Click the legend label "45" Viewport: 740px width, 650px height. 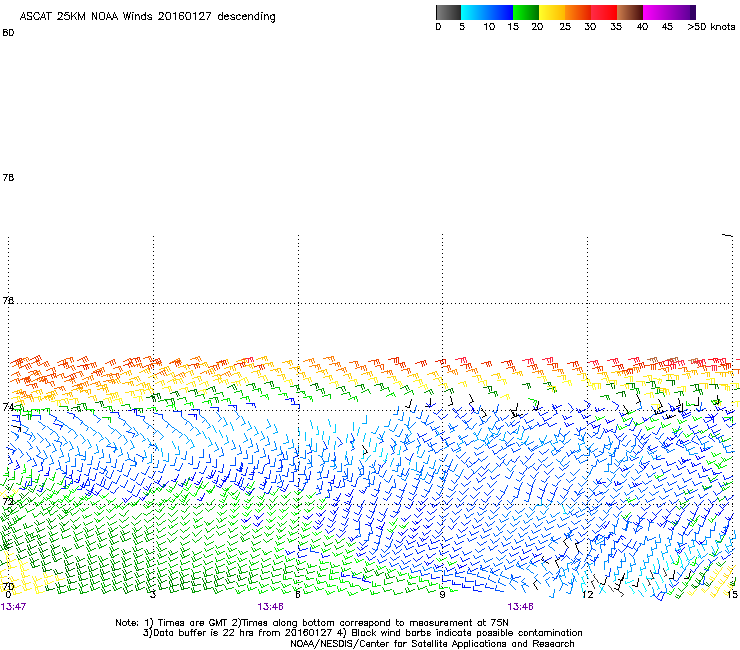667,27
